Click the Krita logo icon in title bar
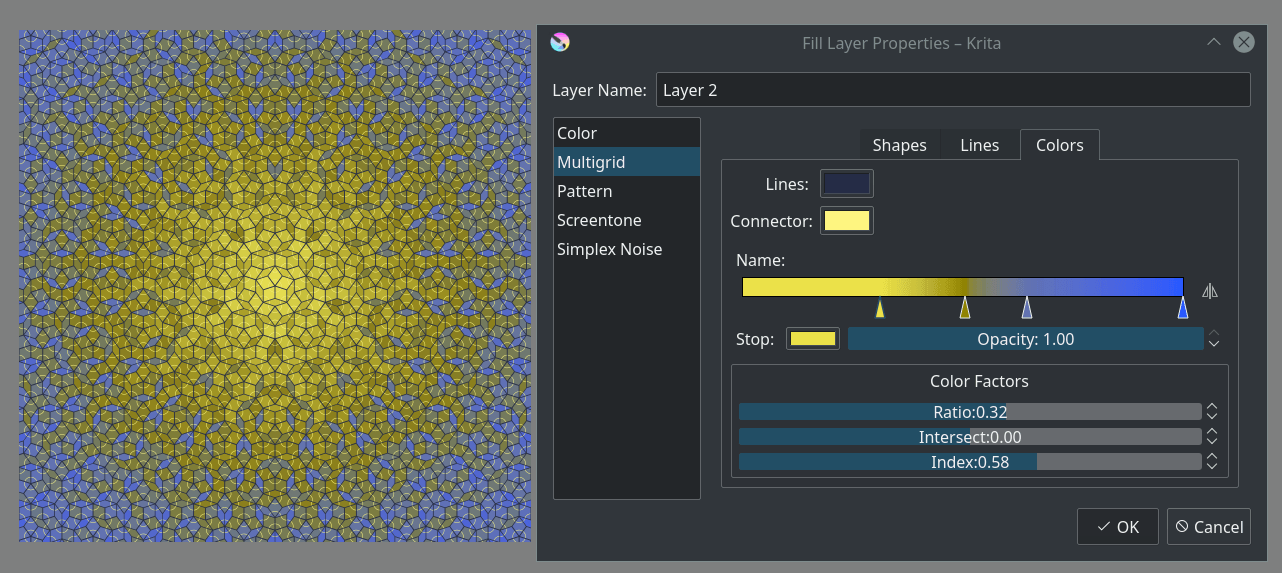1282x573 pixels. [560, 42]
